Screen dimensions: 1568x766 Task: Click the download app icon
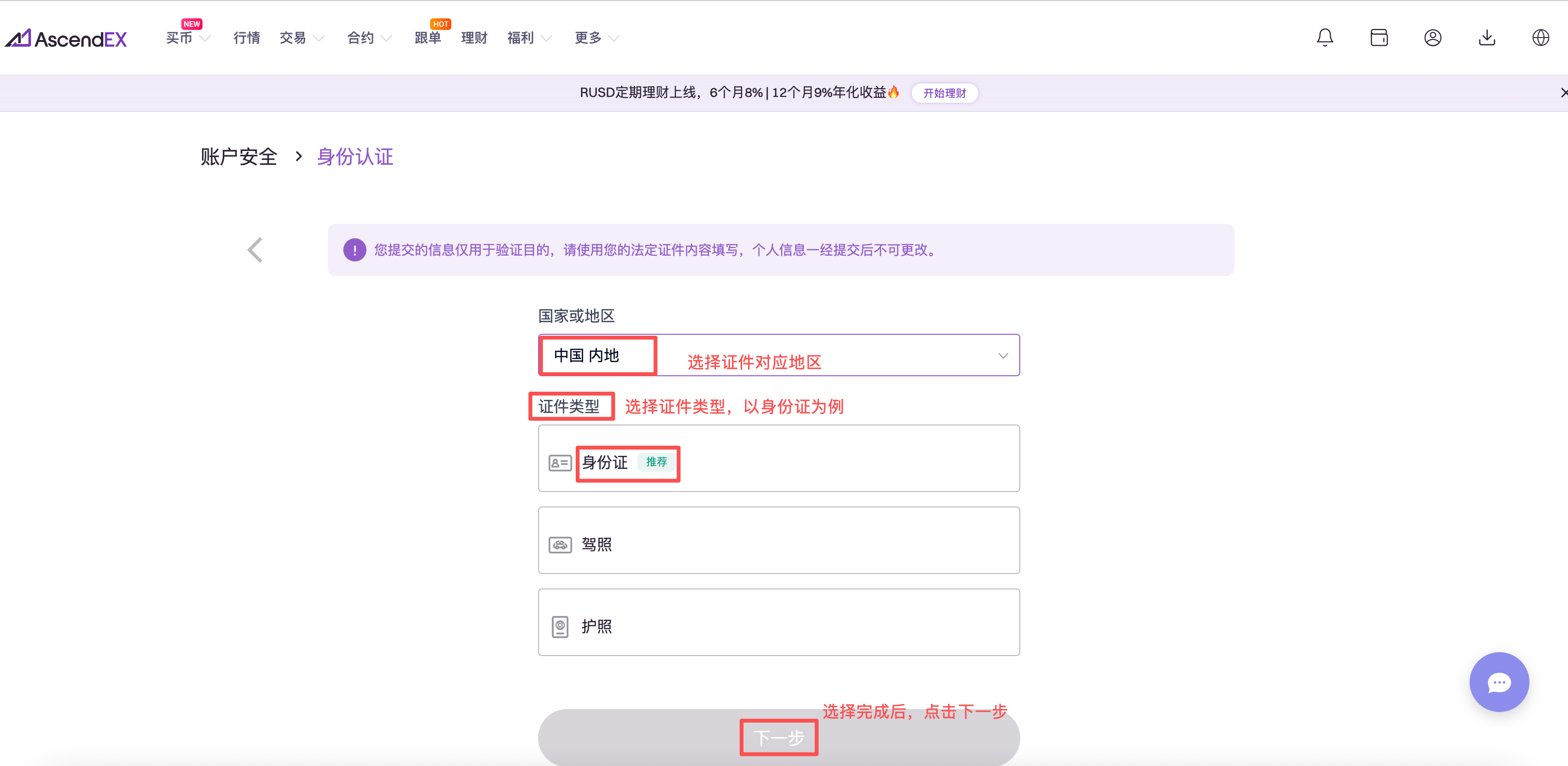point(1487,38)
